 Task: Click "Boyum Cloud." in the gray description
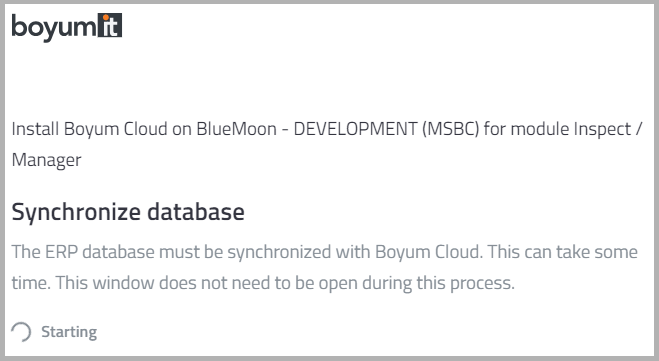[428, 252]
